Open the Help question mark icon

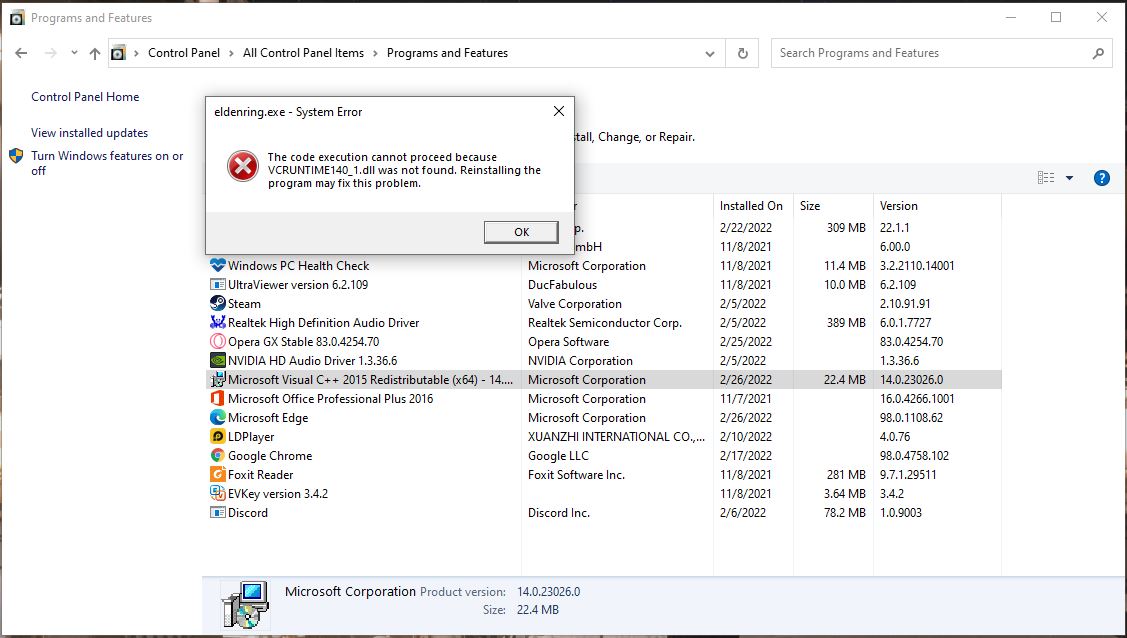point(1101,177)
